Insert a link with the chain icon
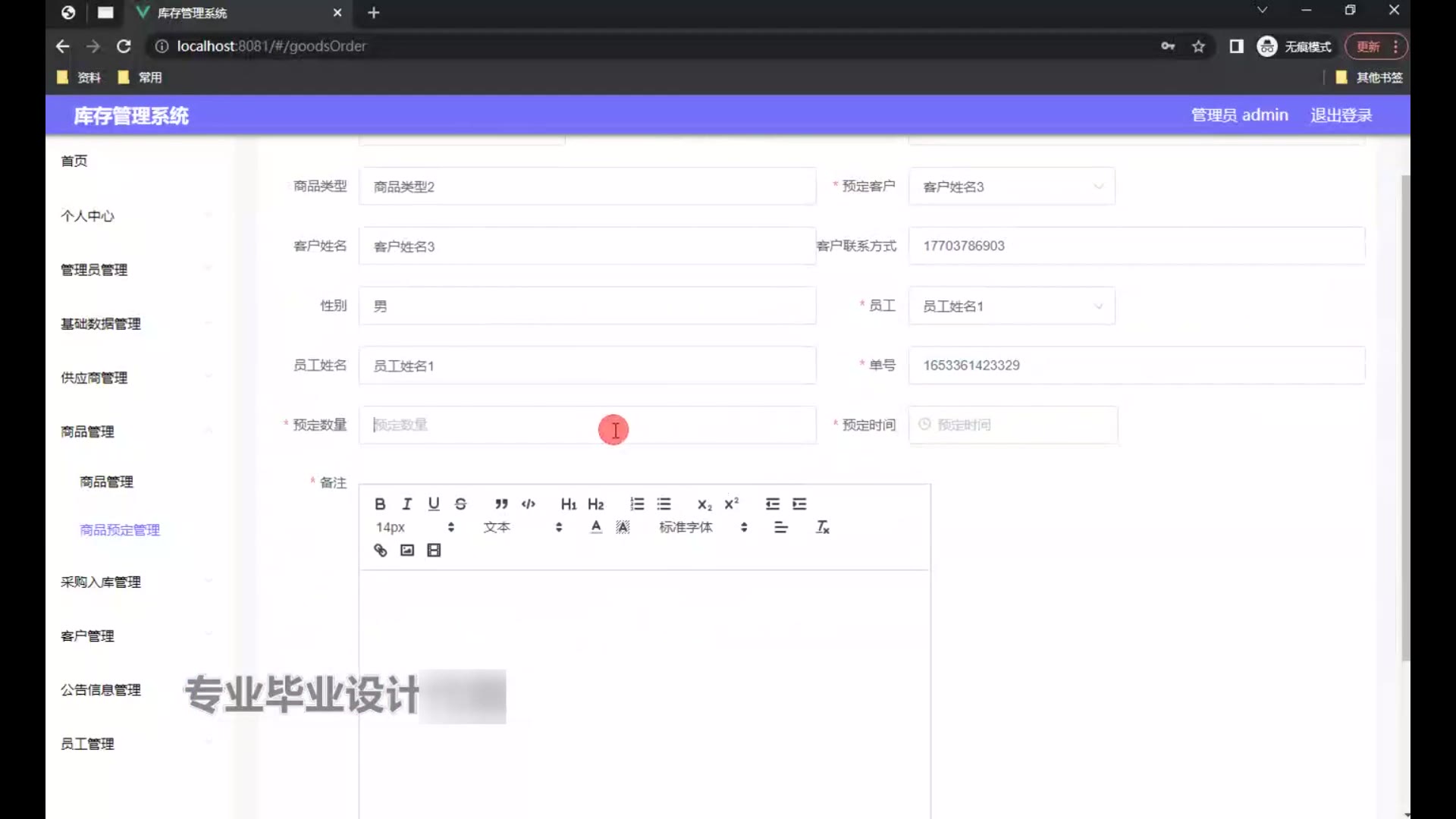 pos(380,551)
